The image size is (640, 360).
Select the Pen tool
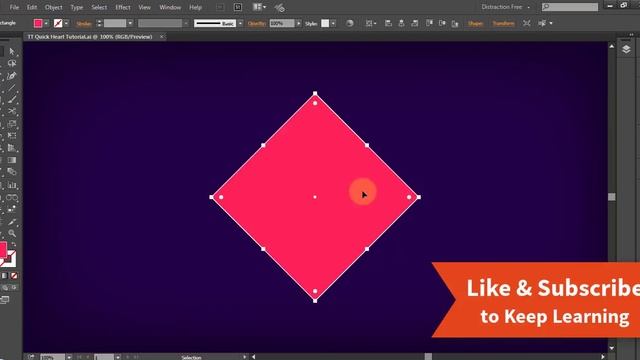click(12, 76)
